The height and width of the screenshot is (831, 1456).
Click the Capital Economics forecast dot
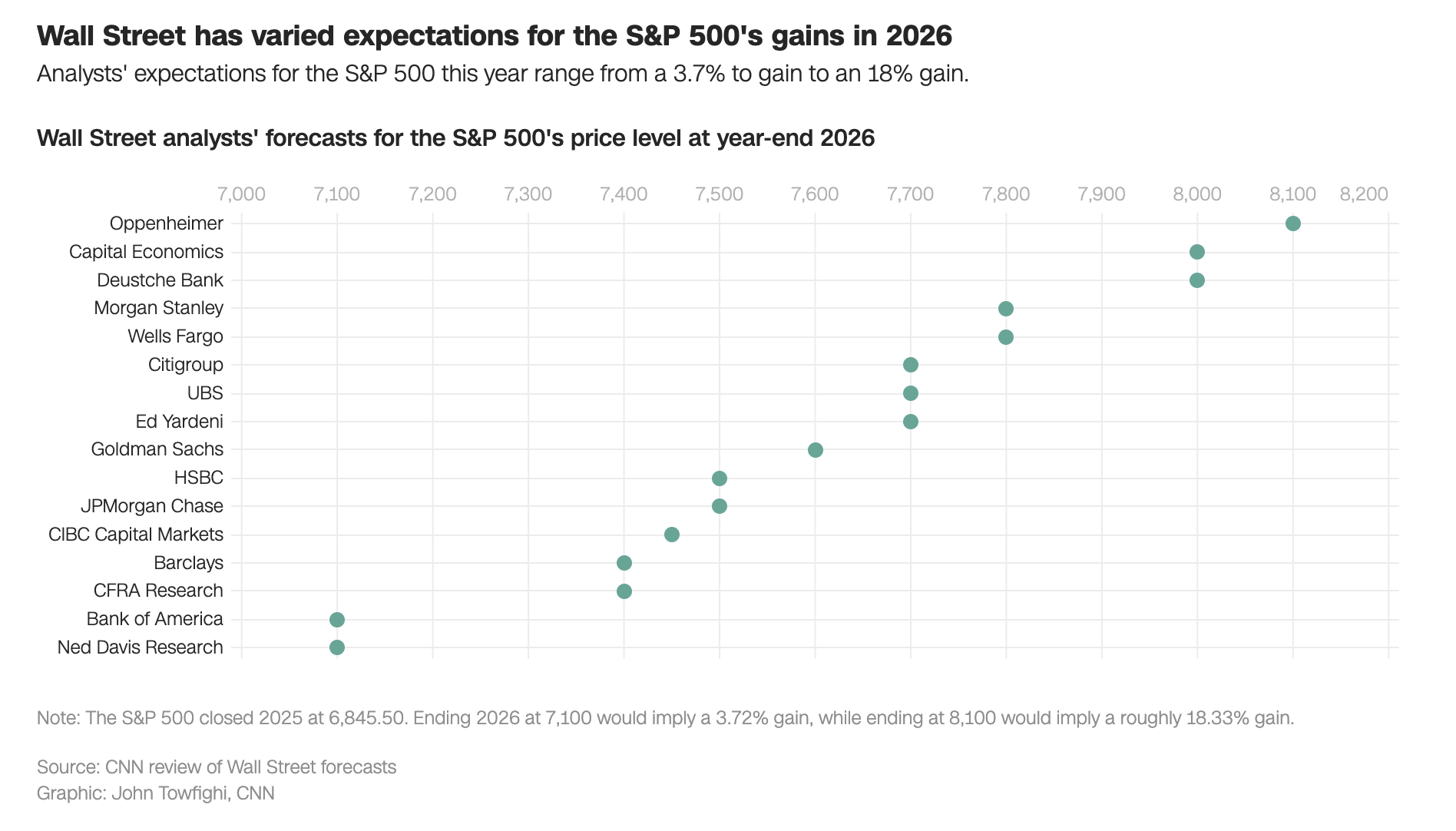click(x=1196, y=252)
